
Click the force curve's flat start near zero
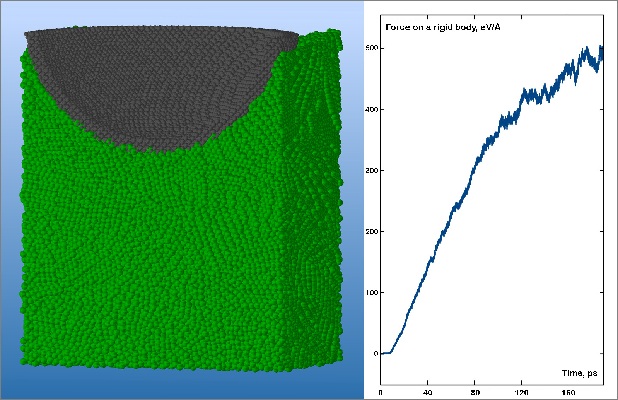pyautogui.click(x=386, y=352)
